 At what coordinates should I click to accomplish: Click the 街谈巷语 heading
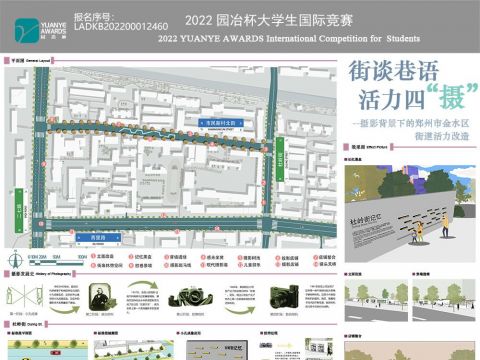coord(394,71)
